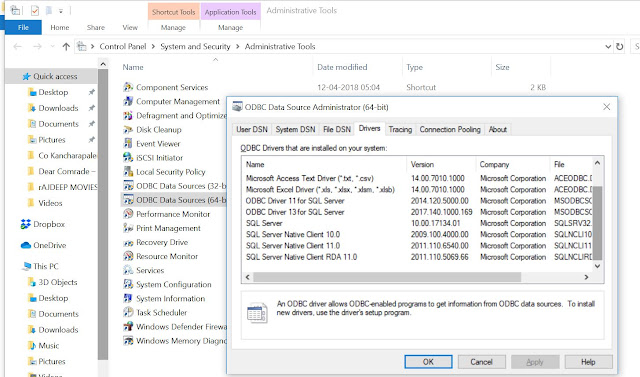Screen dimensions: 640x377
Task: Select Recovery Drive icon
Action: pyautogui.click(x=128, y=242)
